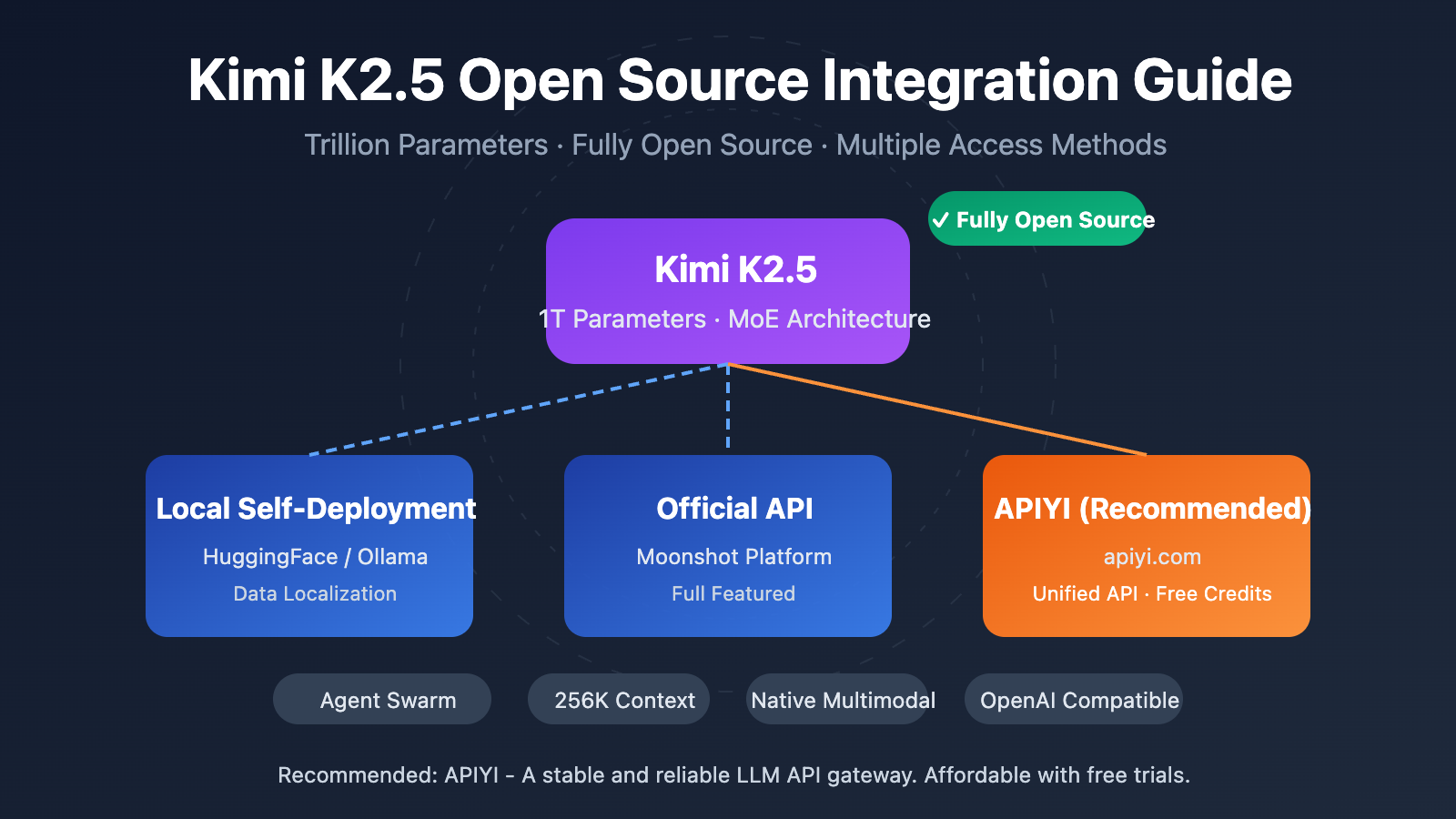Select the Kimi K2.5 purple node
The height and width of the screenshot is (819, 1456).
[727, 289]
